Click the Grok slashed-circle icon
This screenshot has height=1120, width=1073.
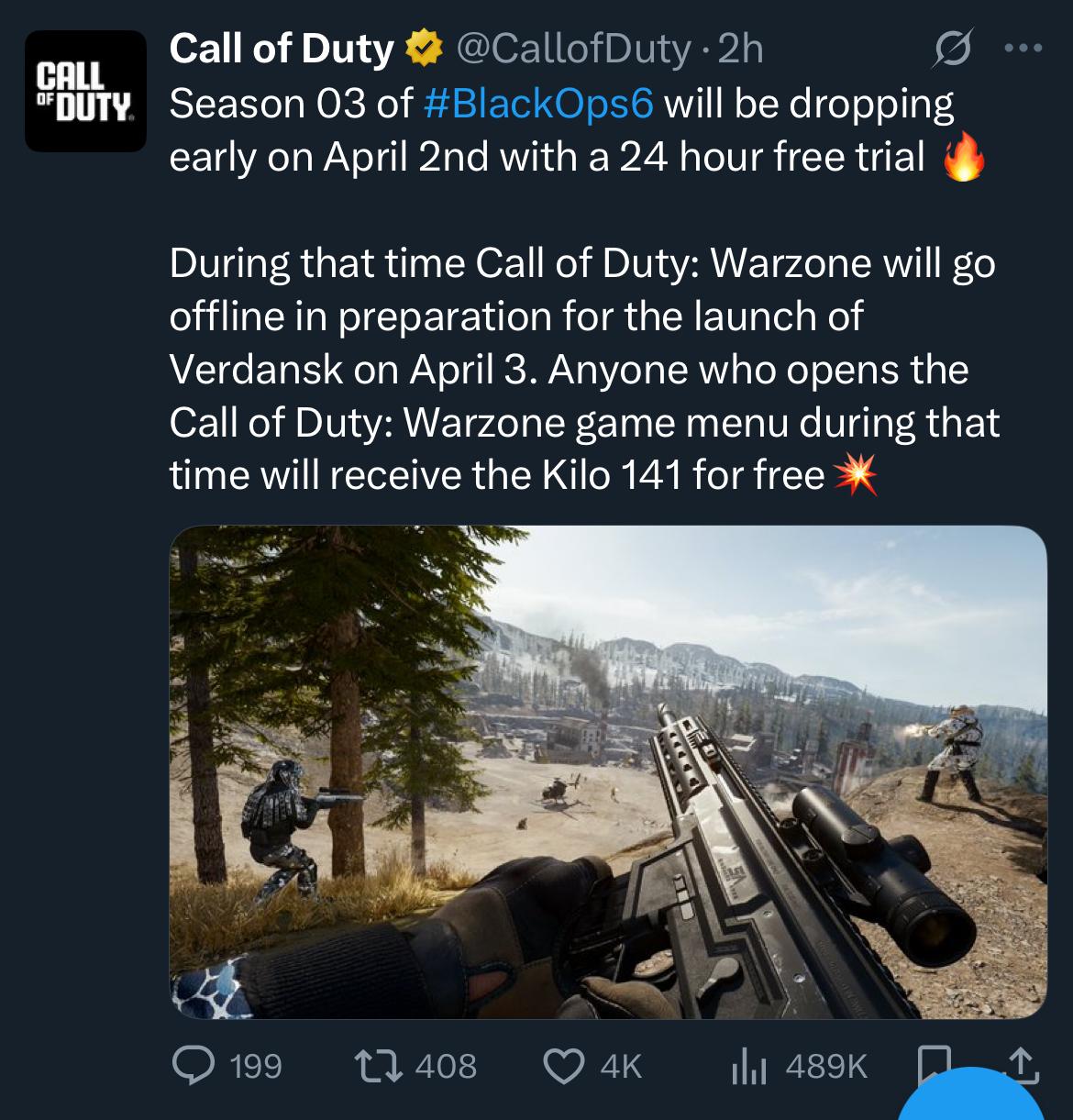[946, 50]
